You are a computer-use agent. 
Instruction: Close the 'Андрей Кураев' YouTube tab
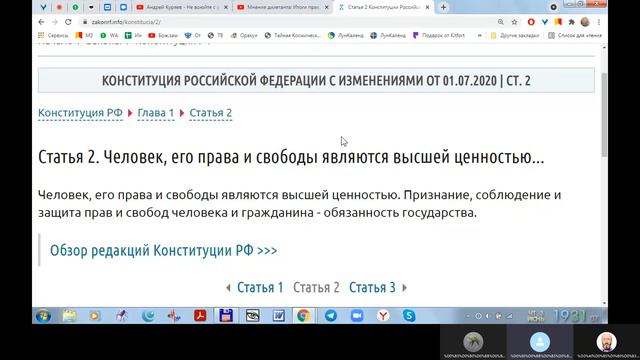tap(226, 7)
